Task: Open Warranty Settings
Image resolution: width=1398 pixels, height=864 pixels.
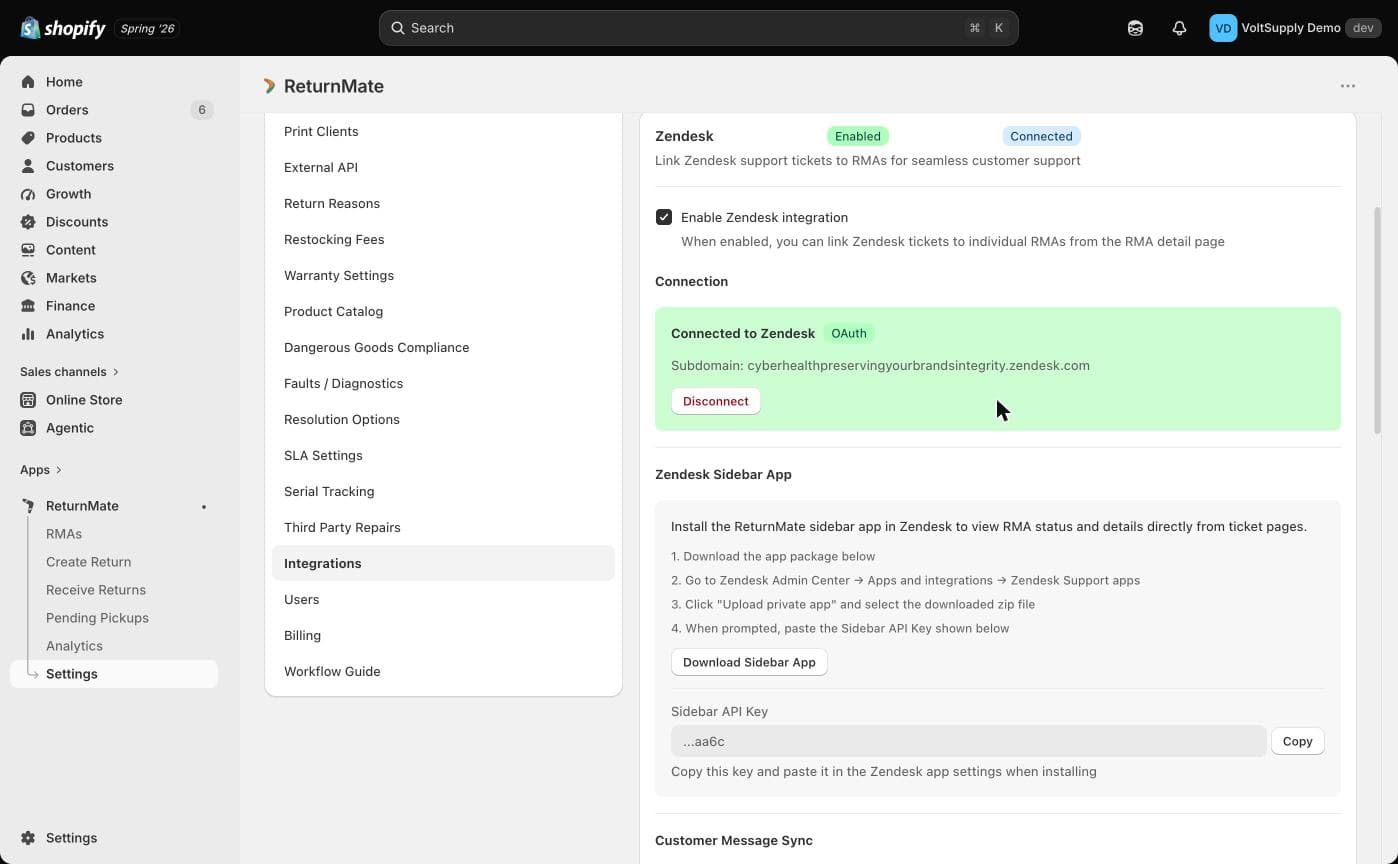Action: click(443, 276)
